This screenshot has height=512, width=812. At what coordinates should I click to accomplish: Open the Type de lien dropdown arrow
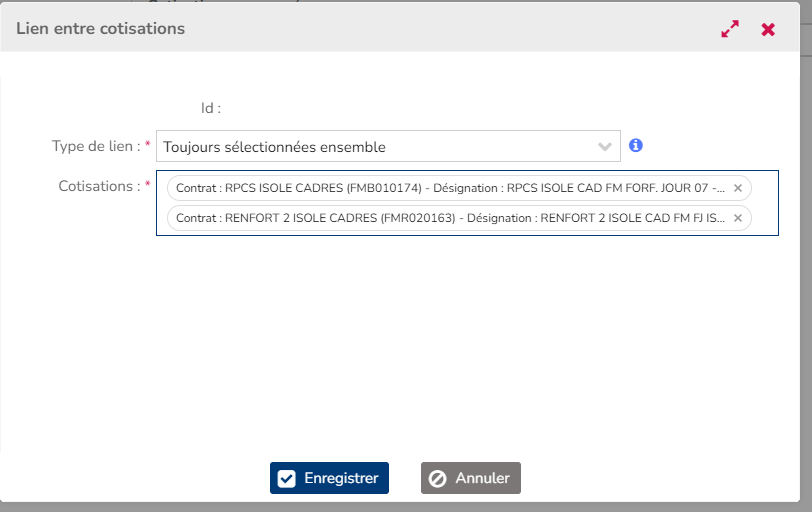(604, 147)
